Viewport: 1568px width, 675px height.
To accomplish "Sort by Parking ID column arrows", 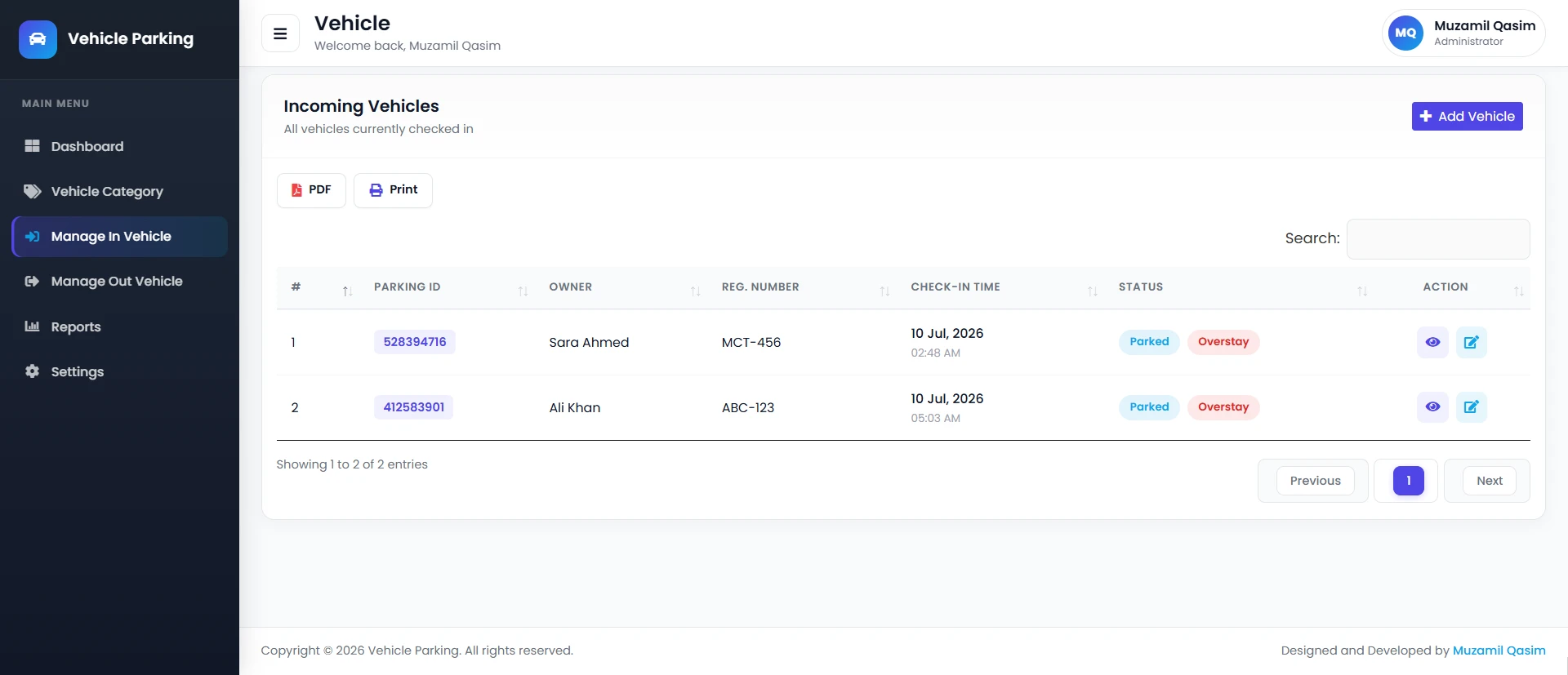I will click(523, 291).
